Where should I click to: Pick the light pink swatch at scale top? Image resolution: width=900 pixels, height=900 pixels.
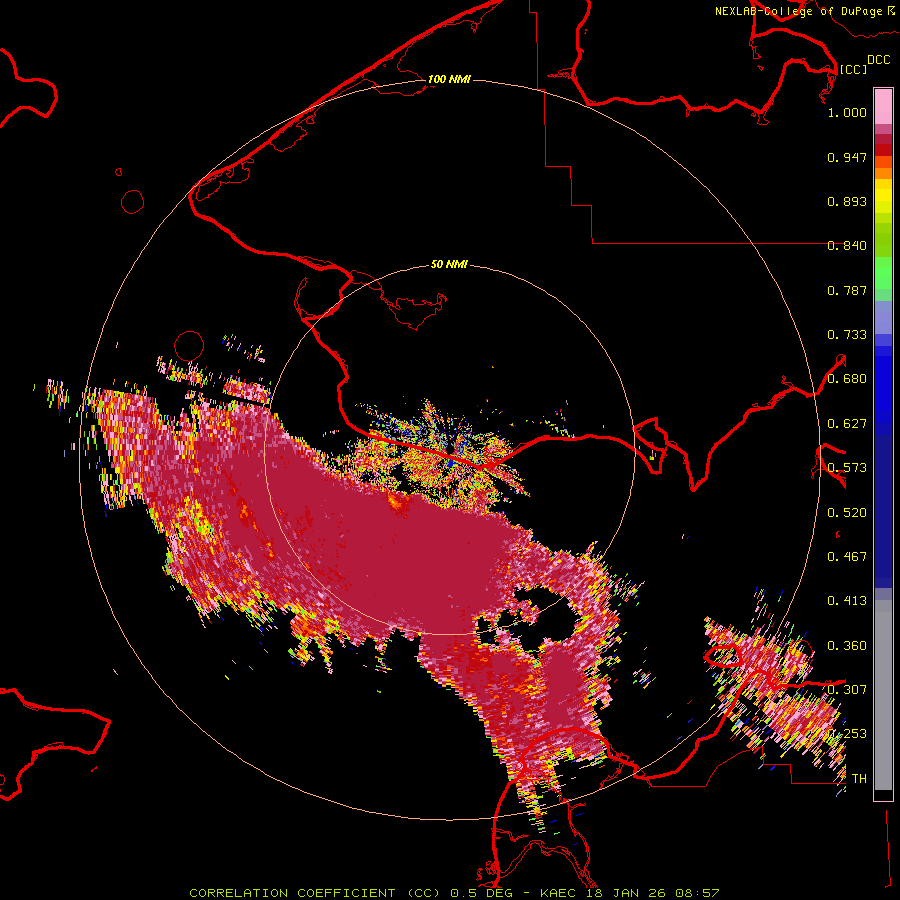883,107
